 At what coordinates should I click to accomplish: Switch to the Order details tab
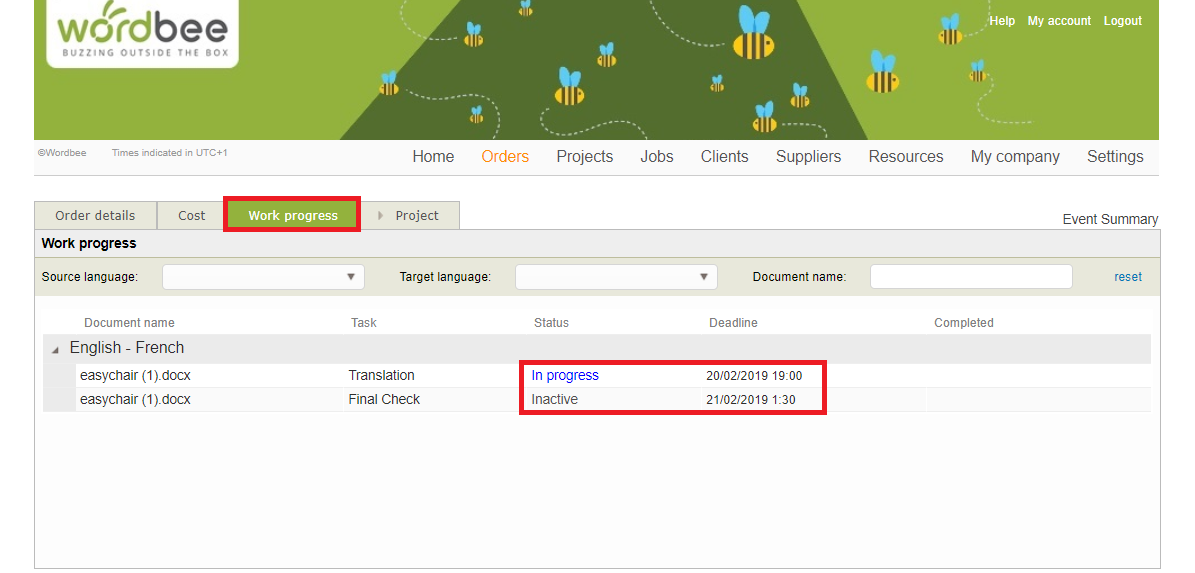[96, 215]
